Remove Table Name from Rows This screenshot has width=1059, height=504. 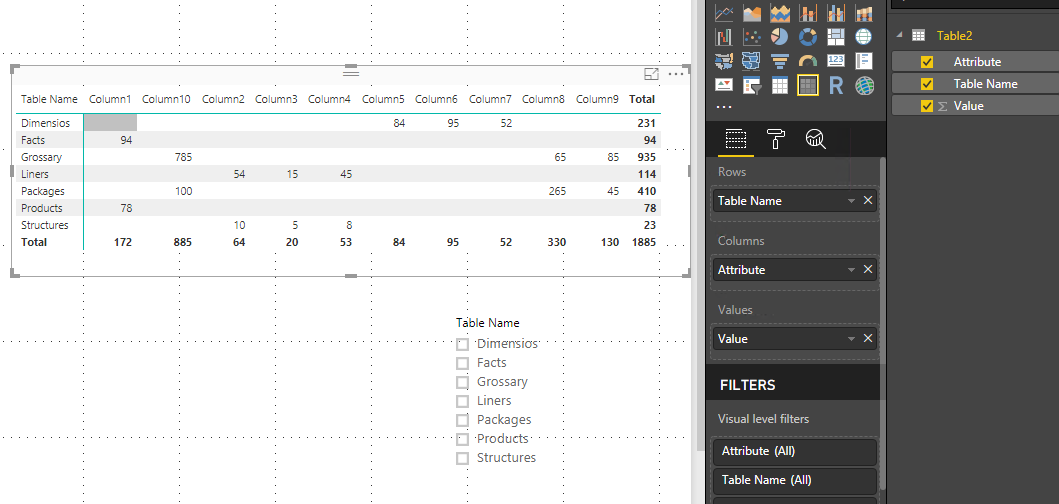[x=868, y=201]
